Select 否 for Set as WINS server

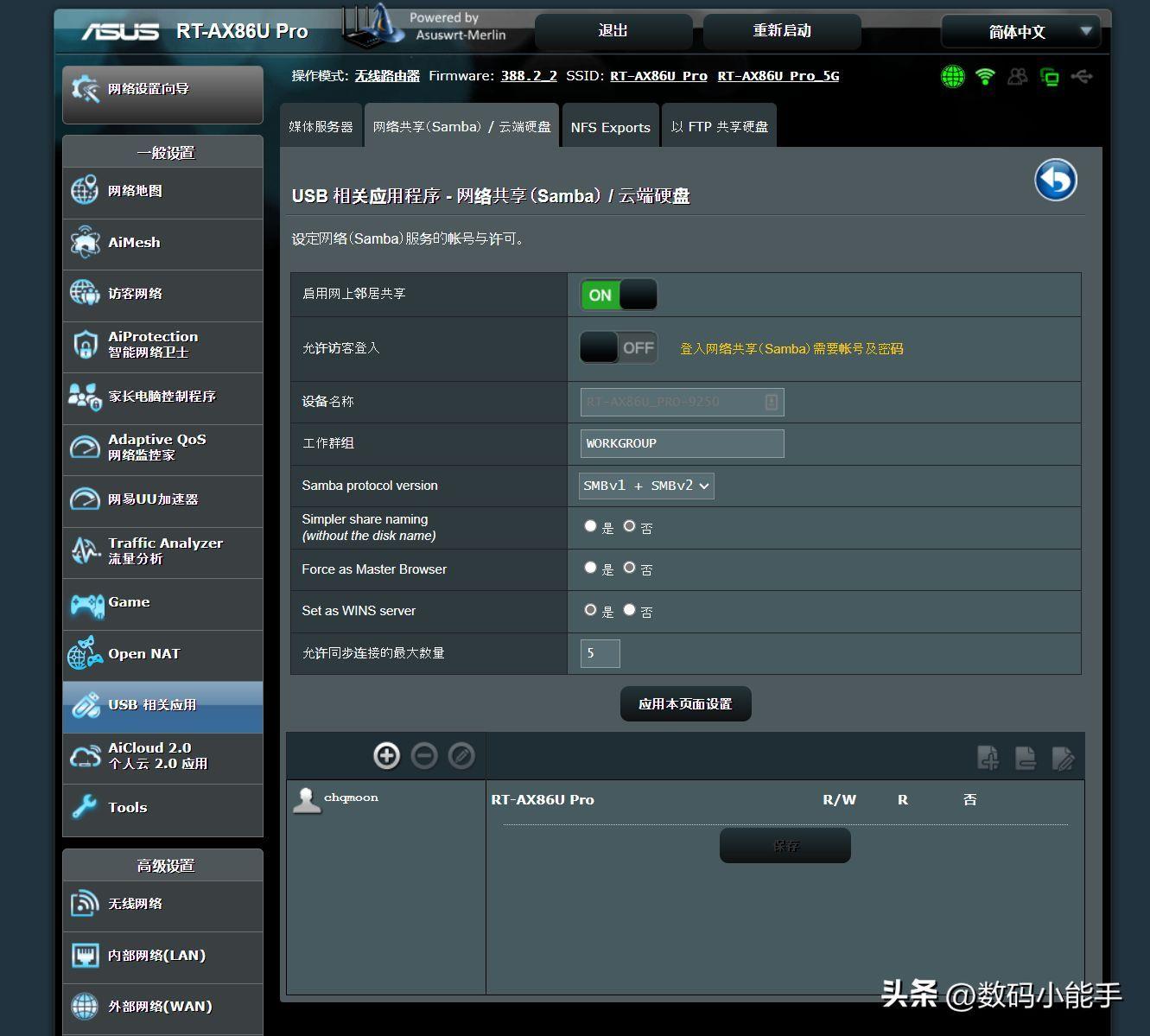pos(629,609)
